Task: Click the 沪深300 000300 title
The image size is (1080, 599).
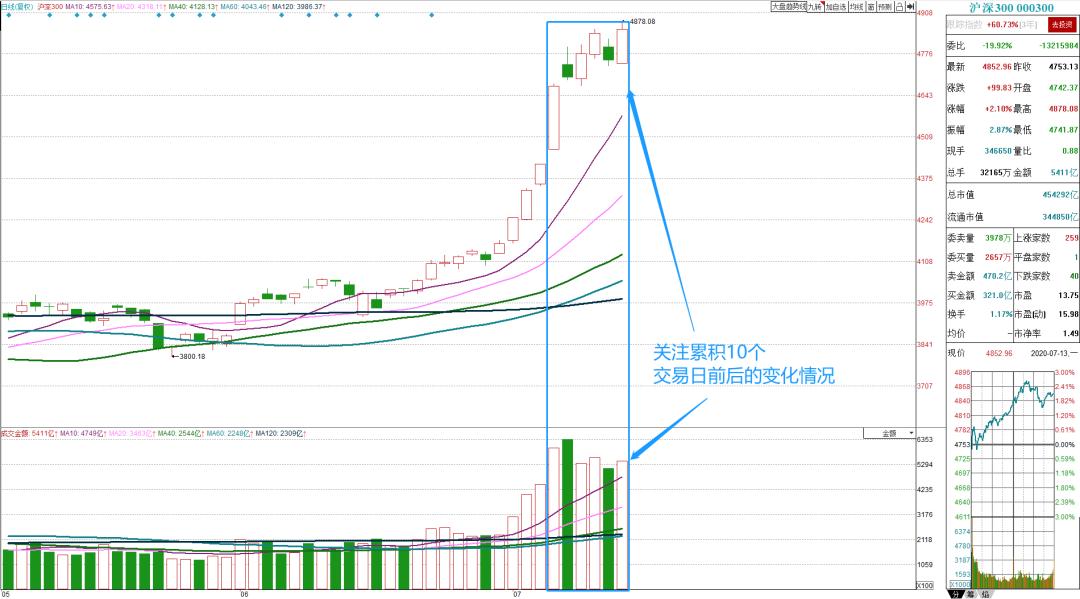Action: [1011, 8]
